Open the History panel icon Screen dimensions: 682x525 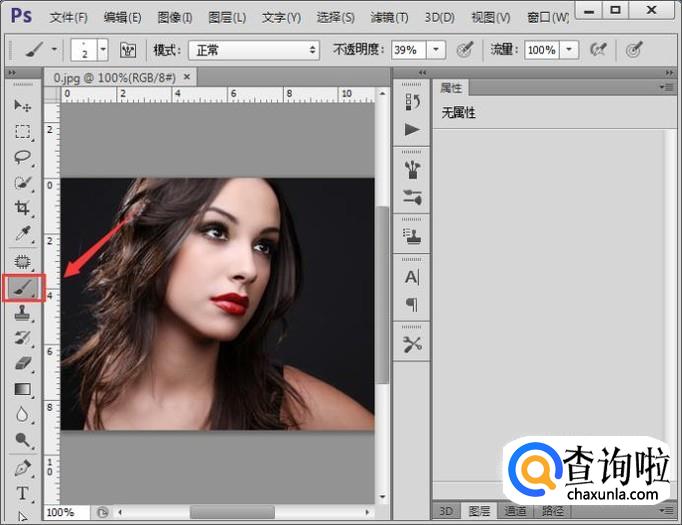coord(412,102)
